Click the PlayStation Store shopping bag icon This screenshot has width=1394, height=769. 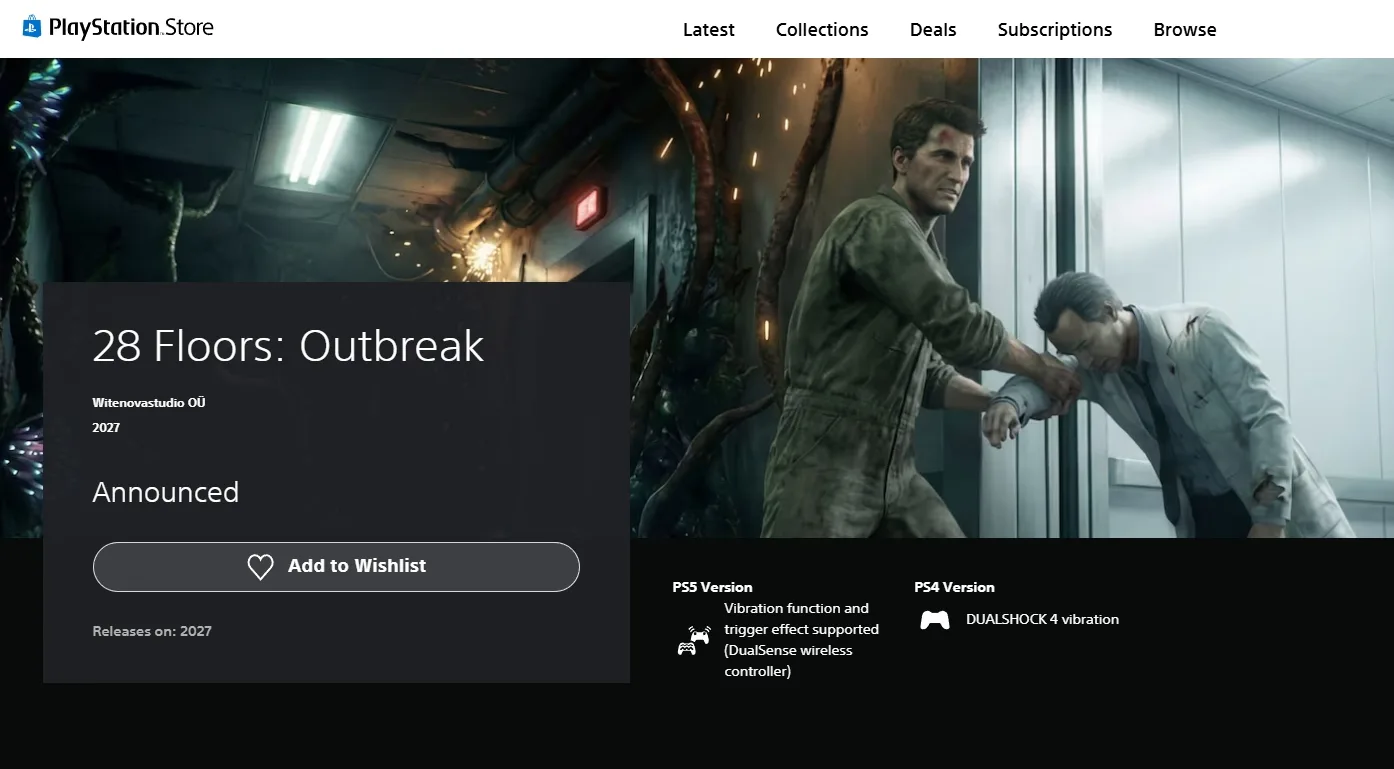pos(32,27)
